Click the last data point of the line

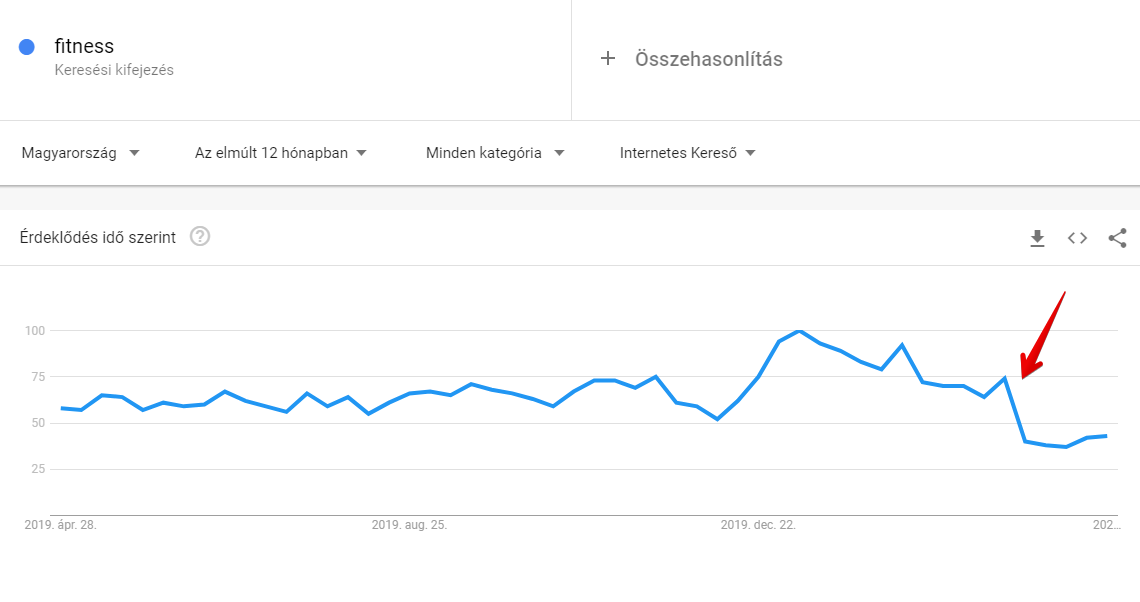click(1106, 436)
